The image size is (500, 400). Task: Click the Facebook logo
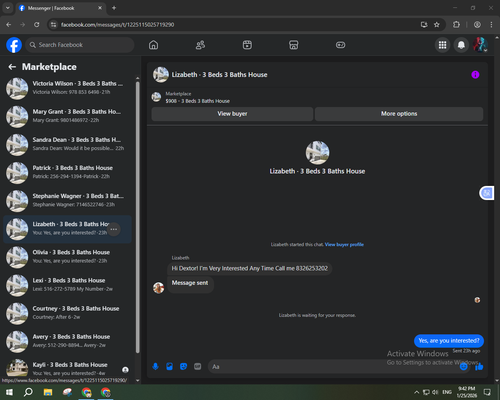14,45
